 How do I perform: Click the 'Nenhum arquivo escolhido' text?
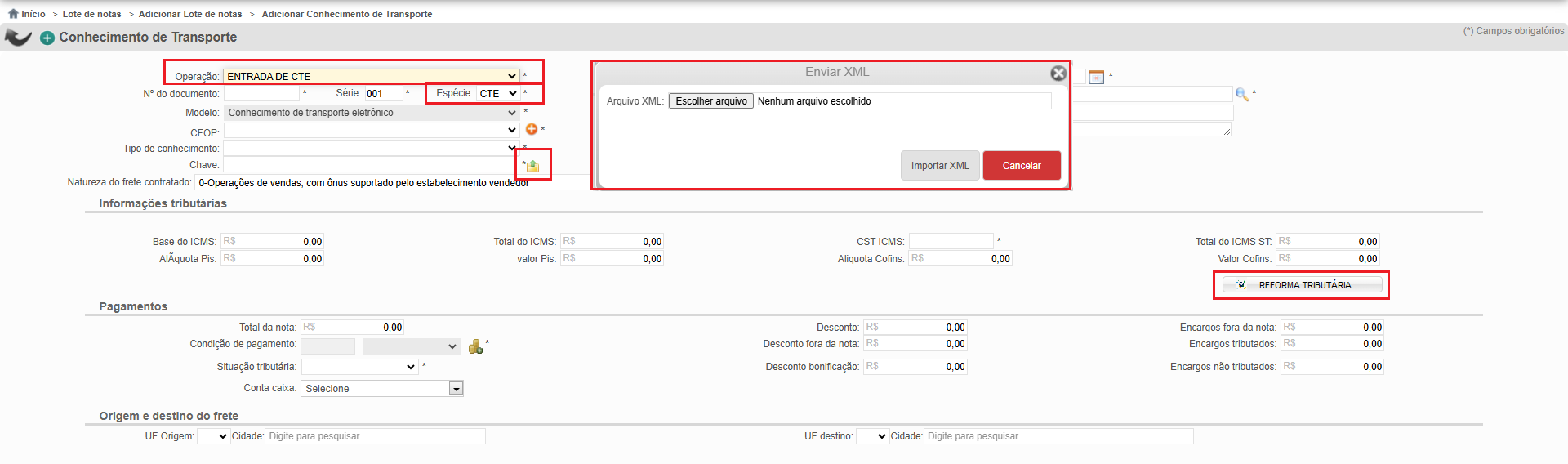coord(814,101)
